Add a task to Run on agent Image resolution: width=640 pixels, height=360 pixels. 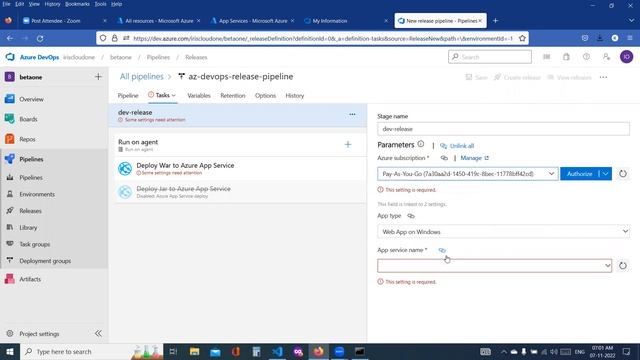(348, 144)
